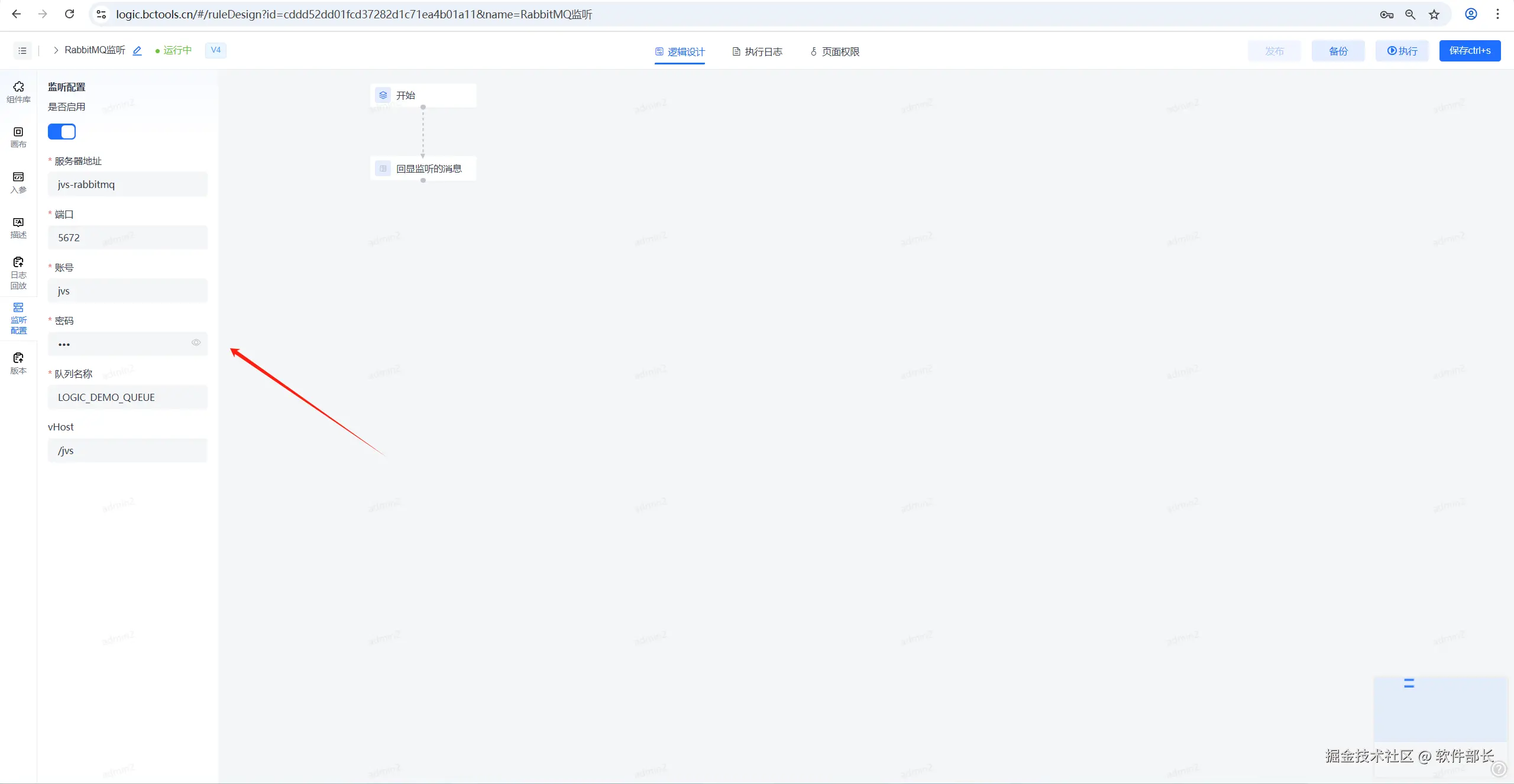Click the 备份 backup button

click(x=1338, y=51)
